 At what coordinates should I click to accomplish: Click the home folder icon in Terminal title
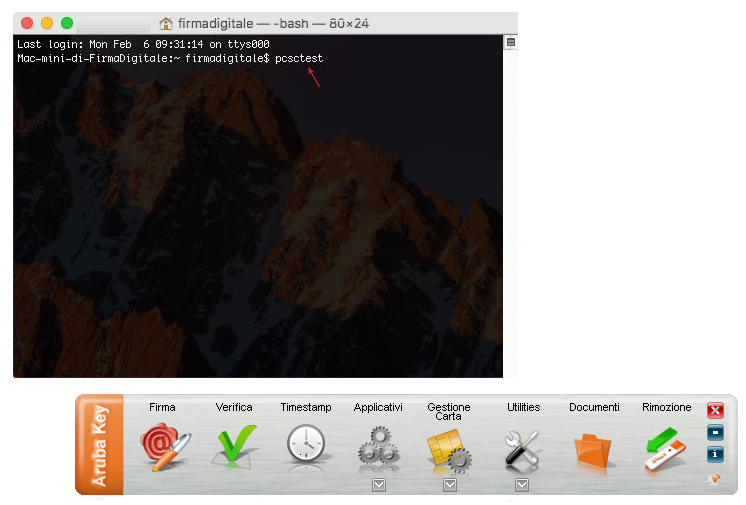(x=166, y=23)
